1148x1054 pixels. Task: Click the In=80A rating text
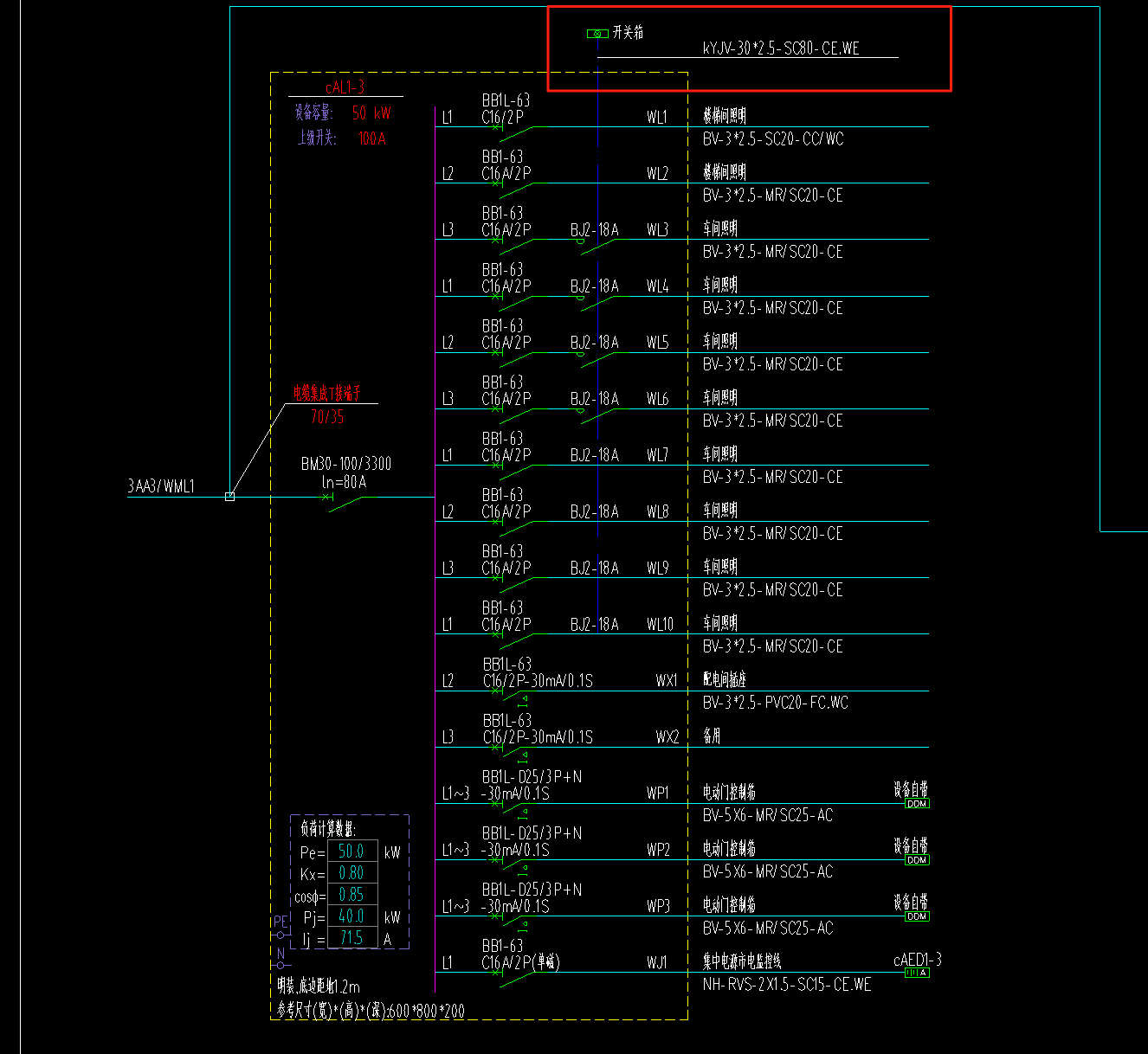(345, 482)
